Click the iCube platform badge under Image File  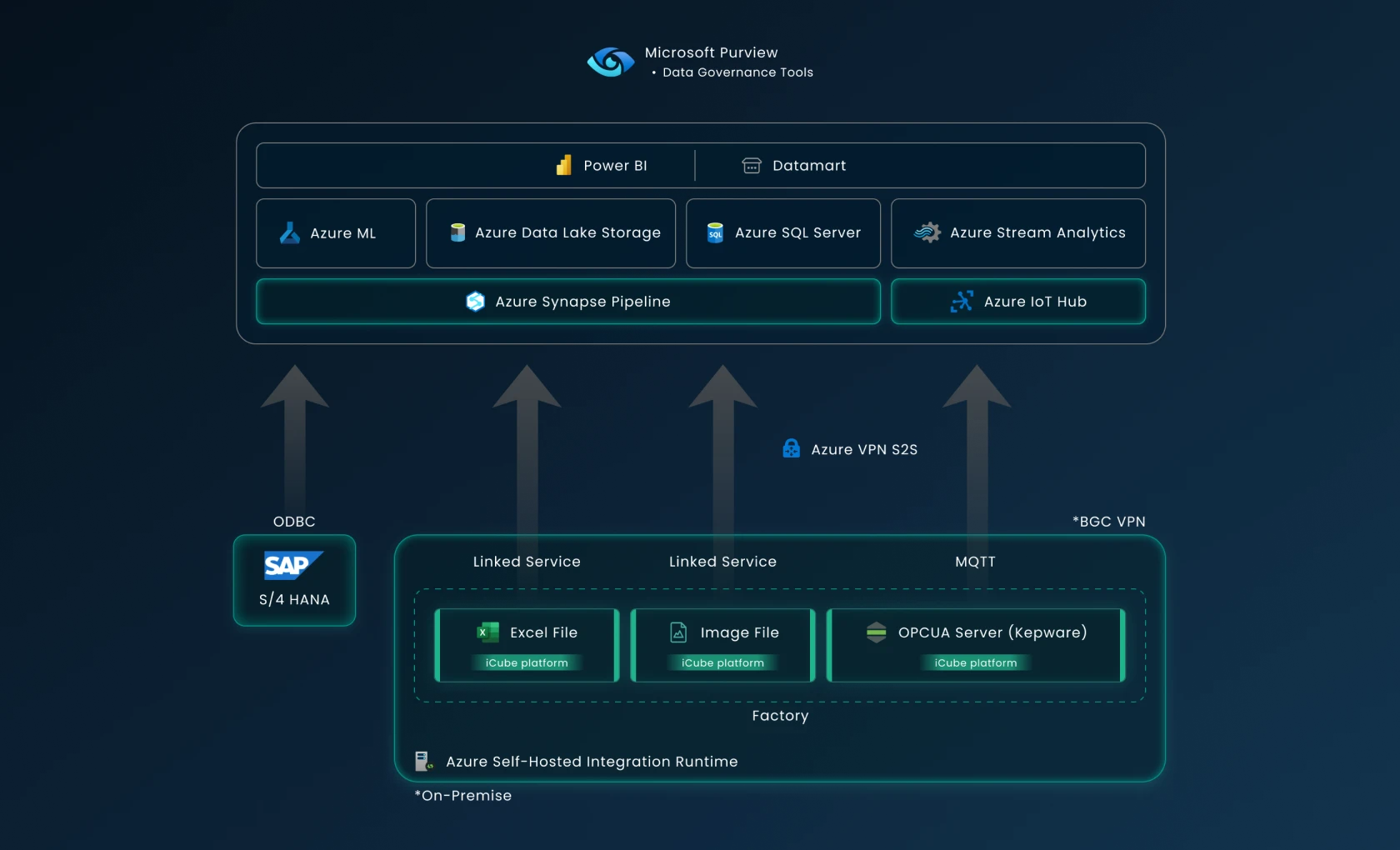(x=722, y=662)
